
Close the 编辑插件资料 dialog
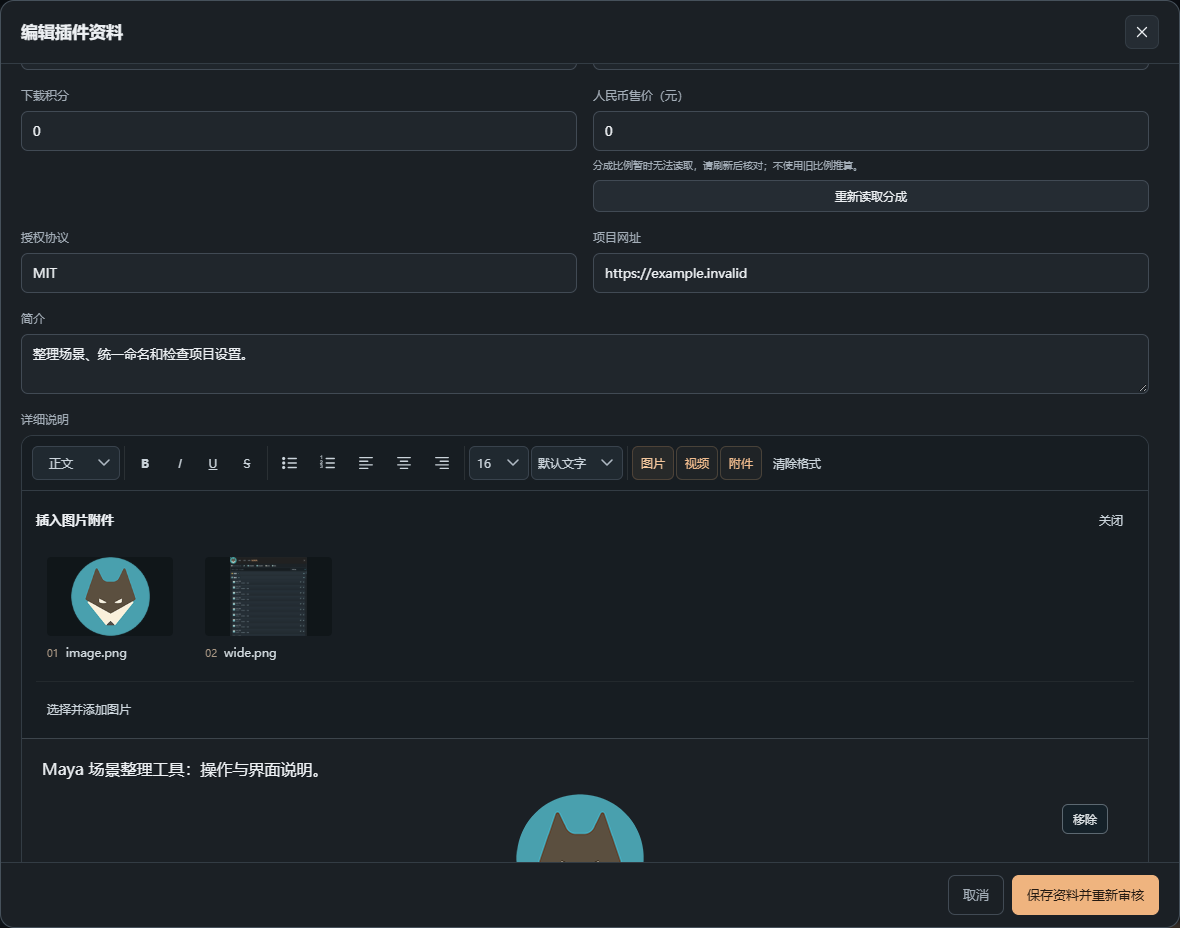1142,32
